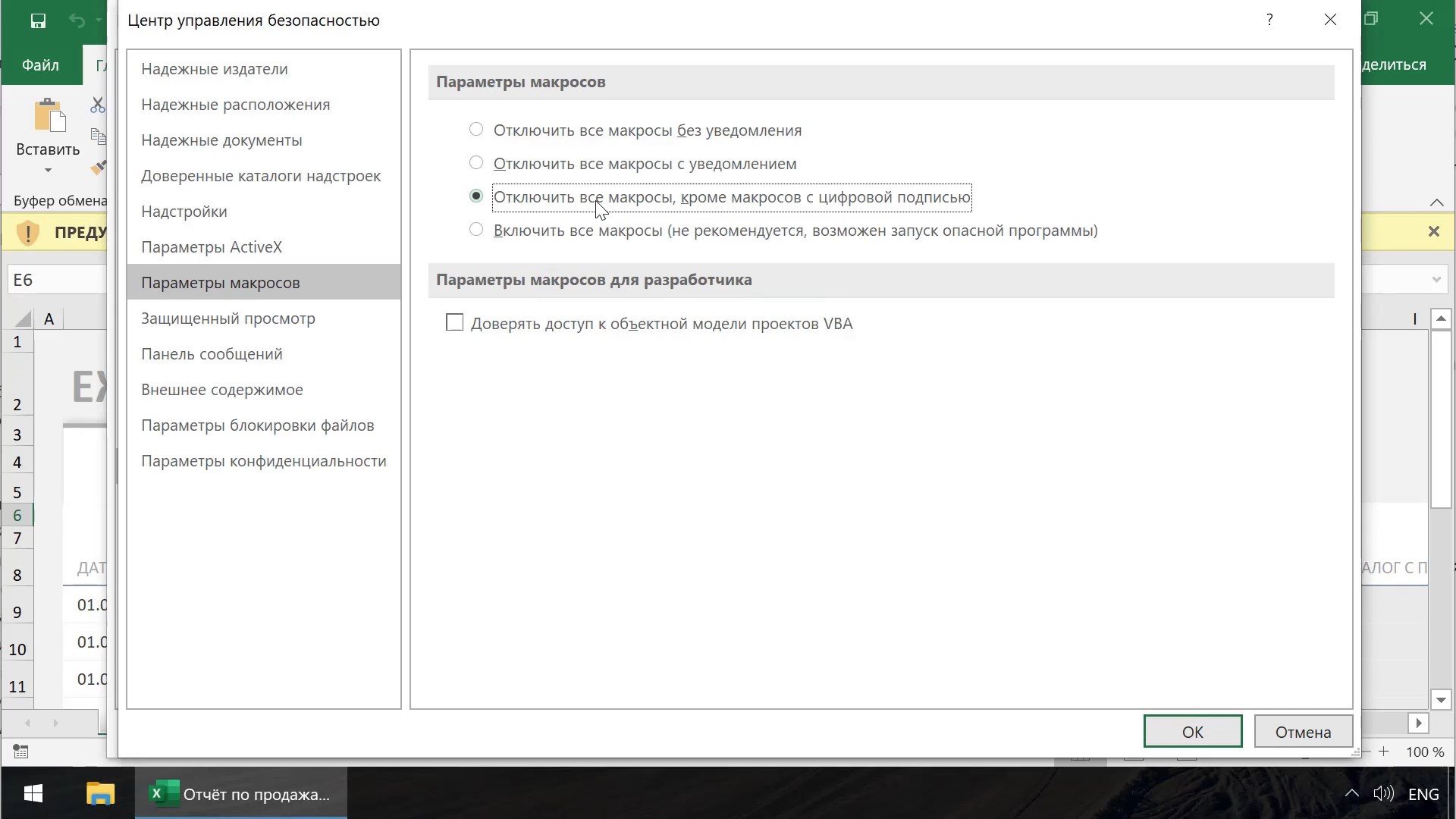1456x819 pixels.
Task: Close the Trust Center dialog
Action: 1330,20
